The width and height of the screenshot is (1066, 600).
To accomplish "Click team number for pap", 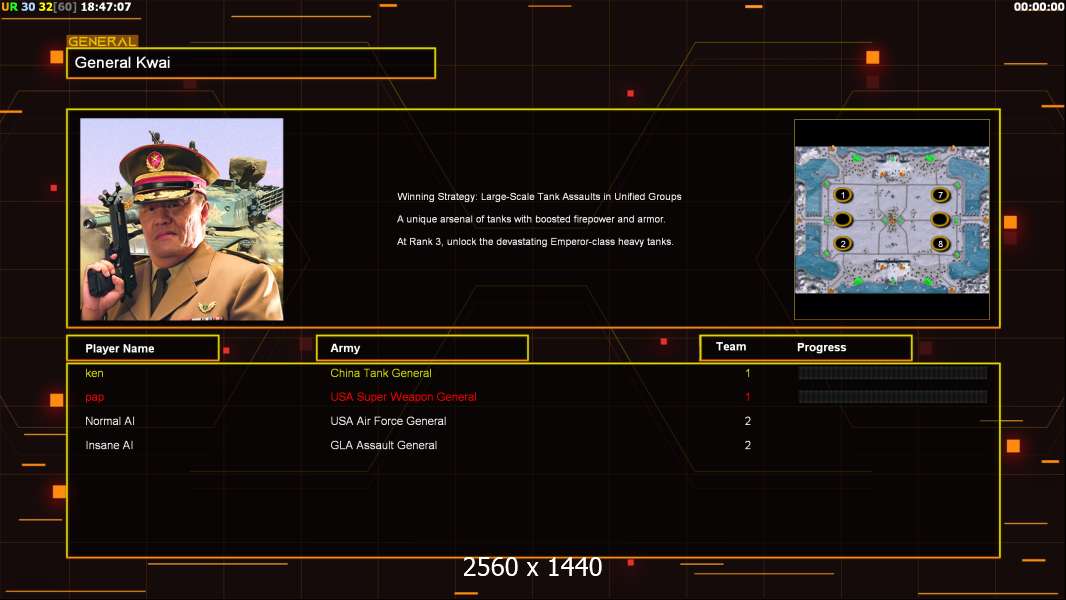I will click(x=748, y=397).
